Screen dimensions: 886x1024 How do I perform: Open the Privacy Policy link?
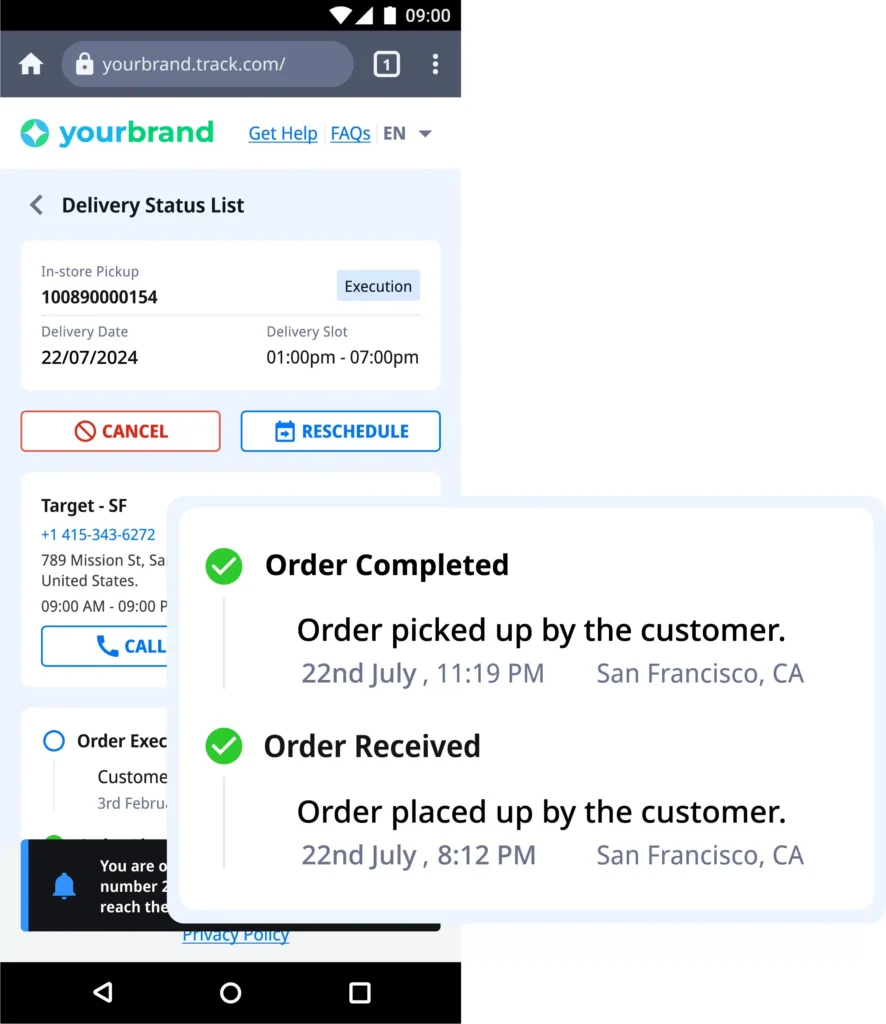point(236,937)
